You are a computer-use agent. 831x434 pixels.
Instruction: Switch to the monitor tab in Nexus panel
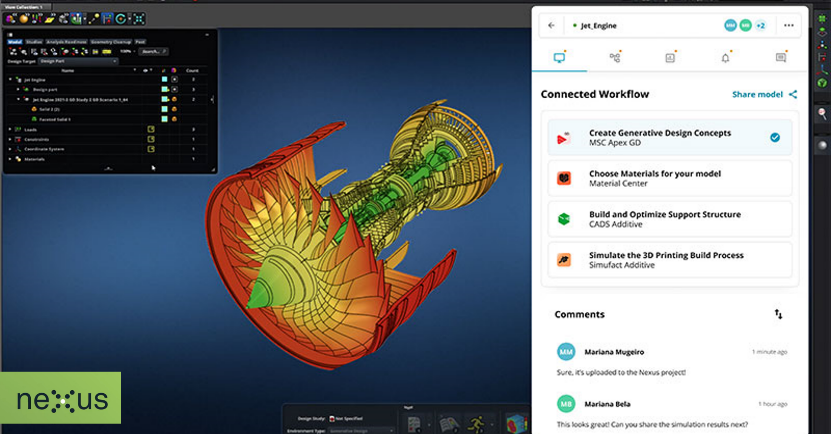click(559, 57)
